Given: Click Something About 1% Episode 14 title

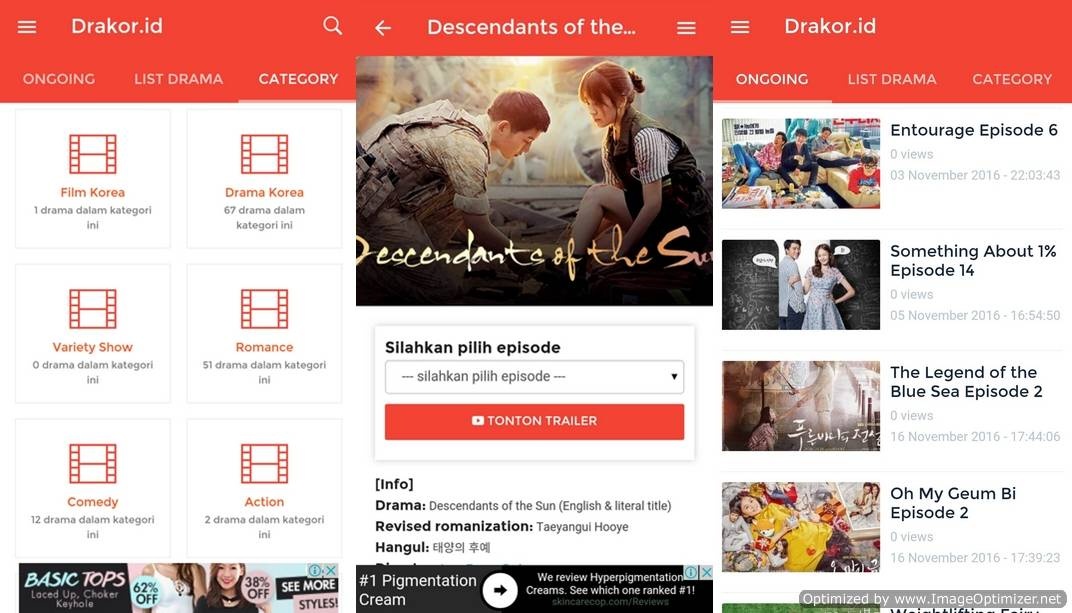Looking at the screenshot, I should pos(974,260).
